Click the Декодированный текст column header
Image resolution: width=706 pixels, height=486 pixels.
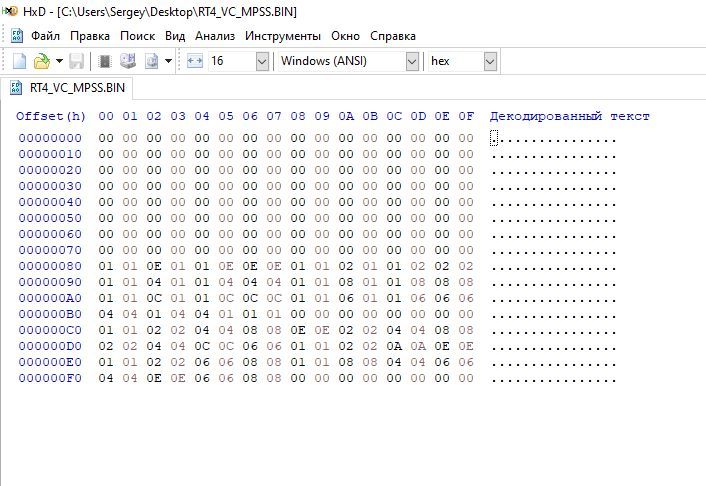point(569,117)
